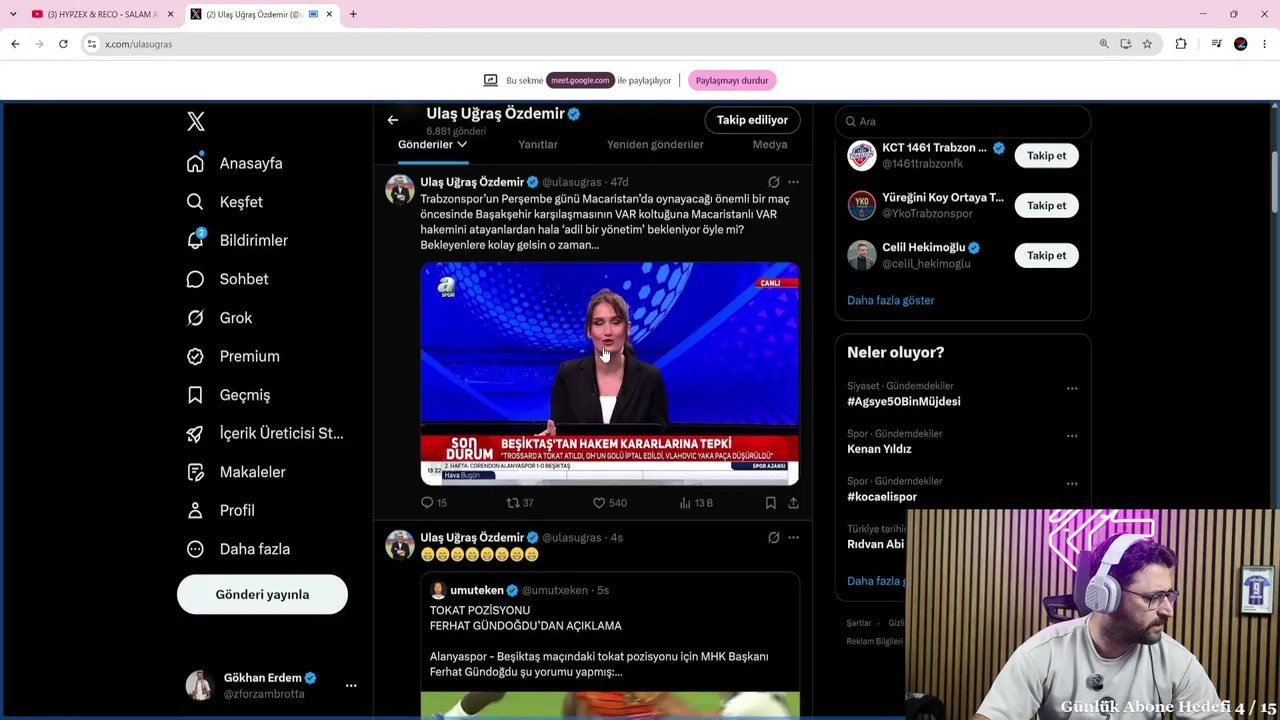1280x720 pixels.
Task: Open options for Kenan Yıldız trend
Action: [x=1072, y=436]
